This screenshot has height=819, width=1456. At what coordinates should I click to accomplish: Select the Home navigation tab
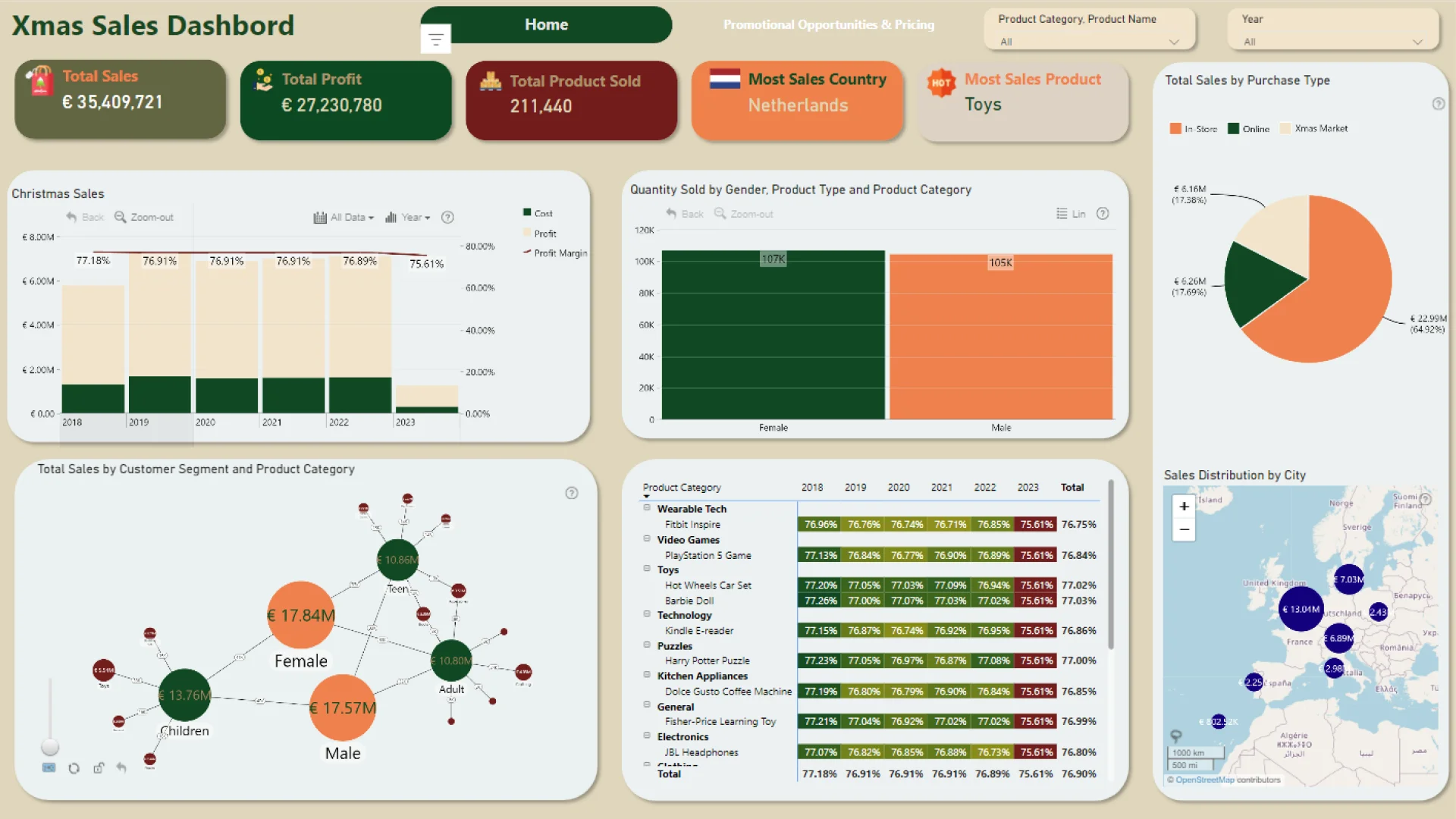point(546,24)
